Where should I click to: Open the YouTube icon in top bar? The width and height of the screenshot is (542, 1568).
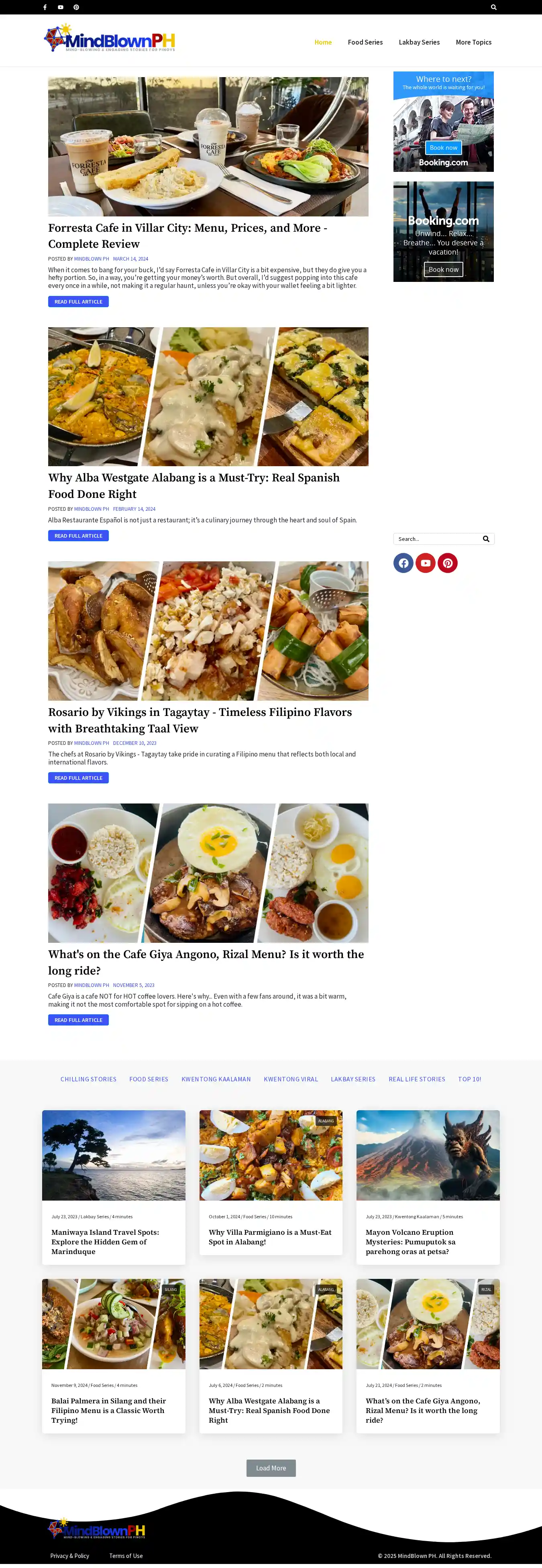pos(61,7)
